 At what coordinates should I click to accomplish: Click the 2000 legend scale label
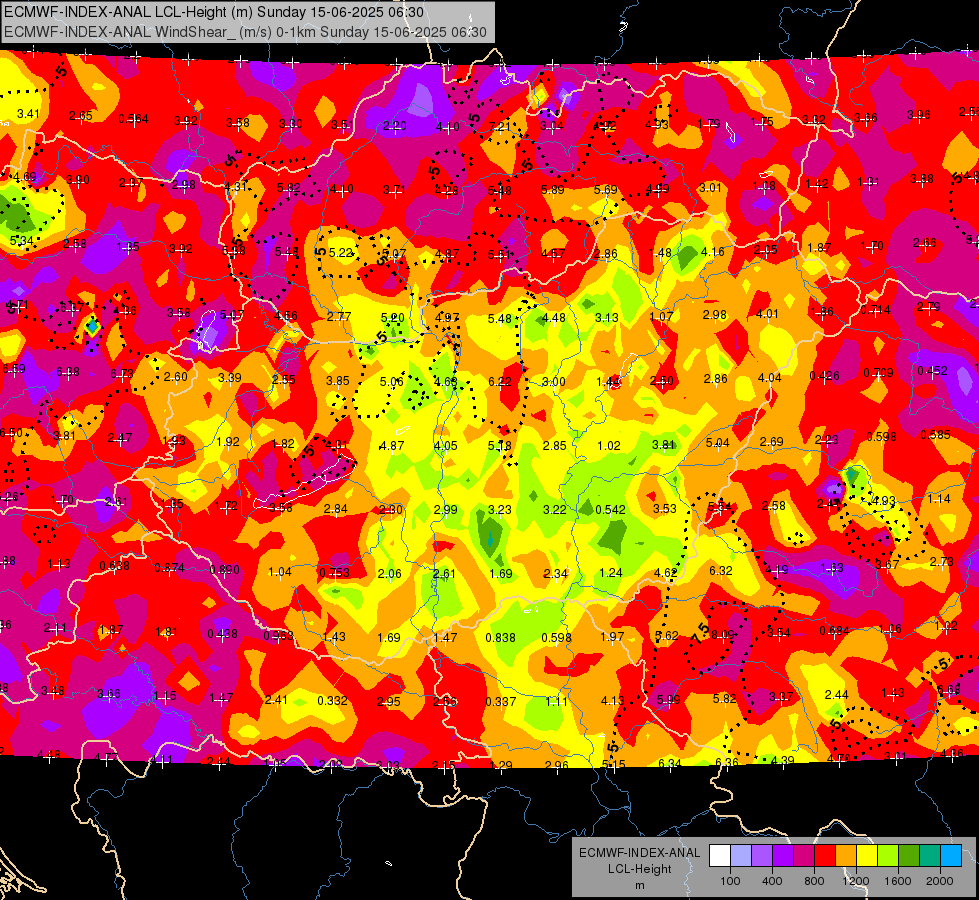tap(940, 881)
